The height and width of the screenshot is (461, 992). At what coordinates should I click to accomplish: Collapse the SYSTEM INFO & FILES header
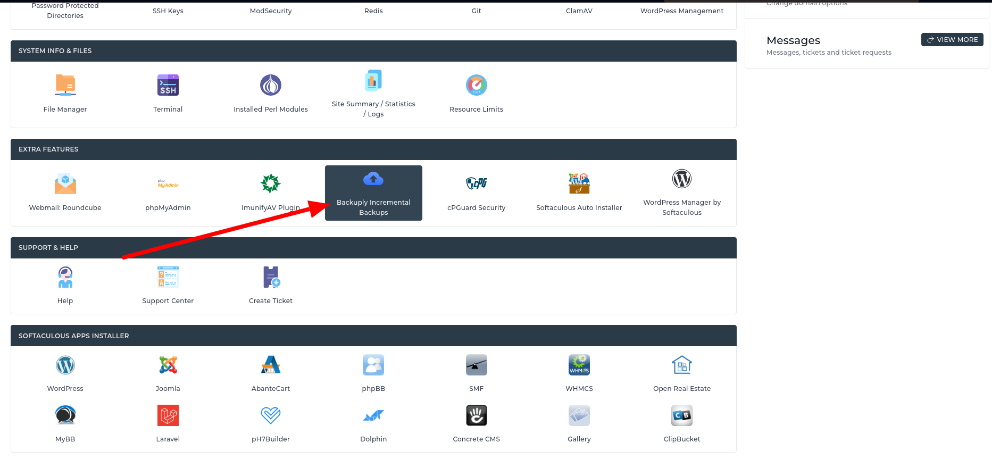click(x=373, y=51)
